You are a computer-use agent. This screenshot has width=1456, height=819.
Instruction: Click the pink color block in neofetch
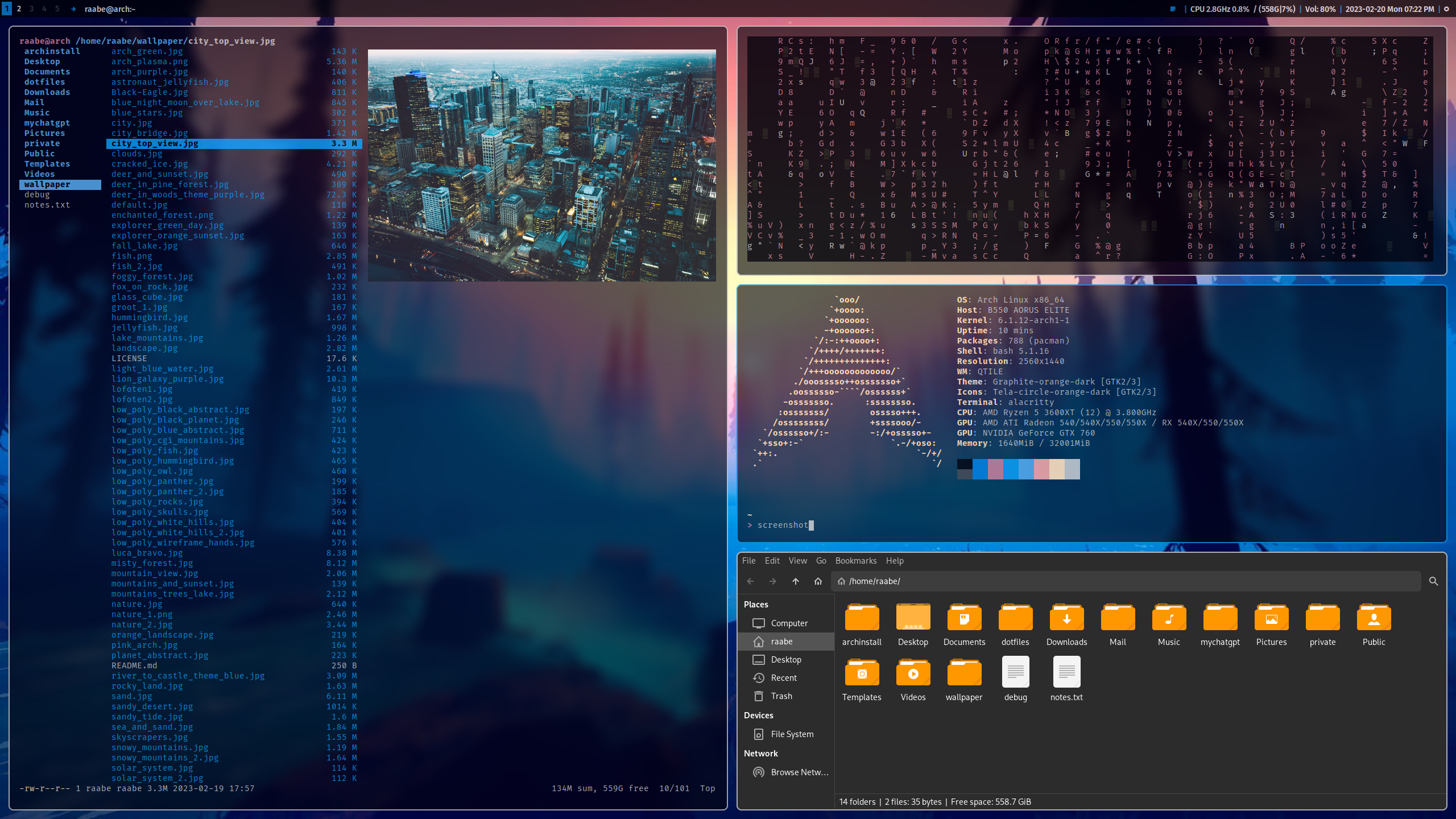click(1041, 469)
